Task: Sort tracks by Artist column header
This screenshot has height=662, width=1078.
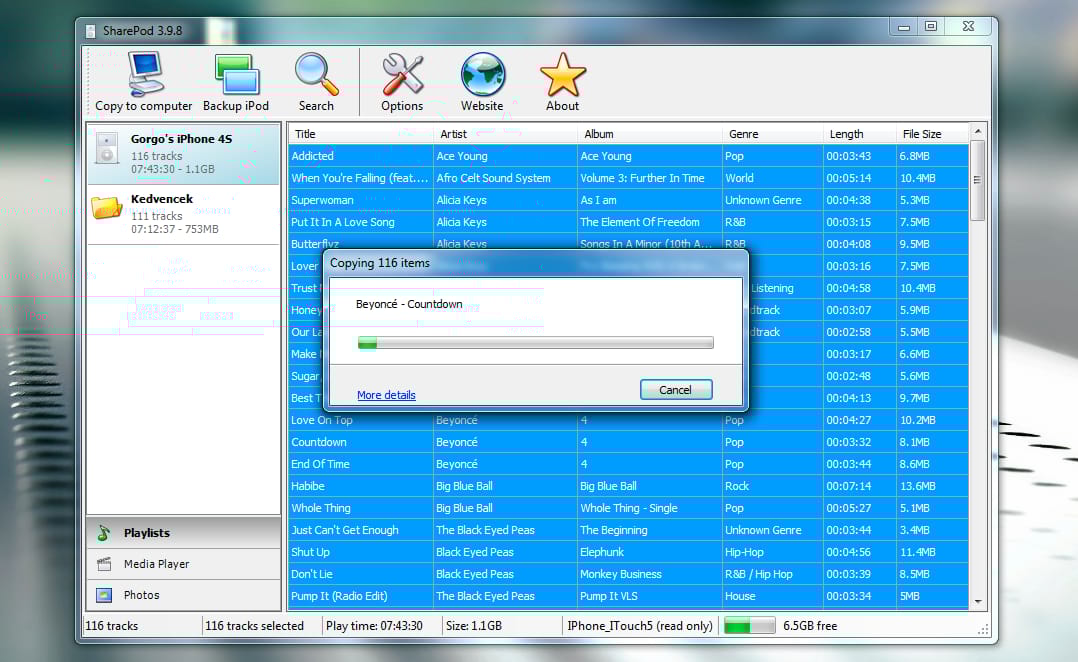Action: (x=506, y=134)
